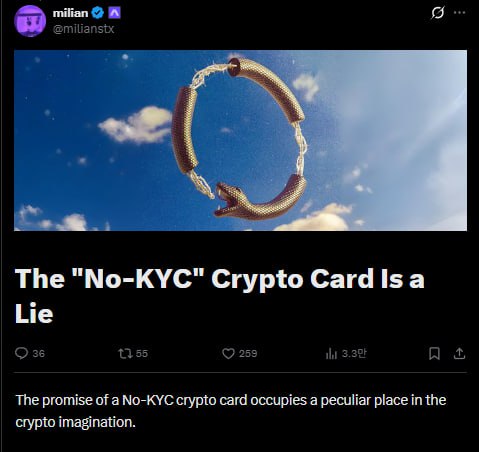
Task: Click the views bar chart icon
Action: point(331,353)
